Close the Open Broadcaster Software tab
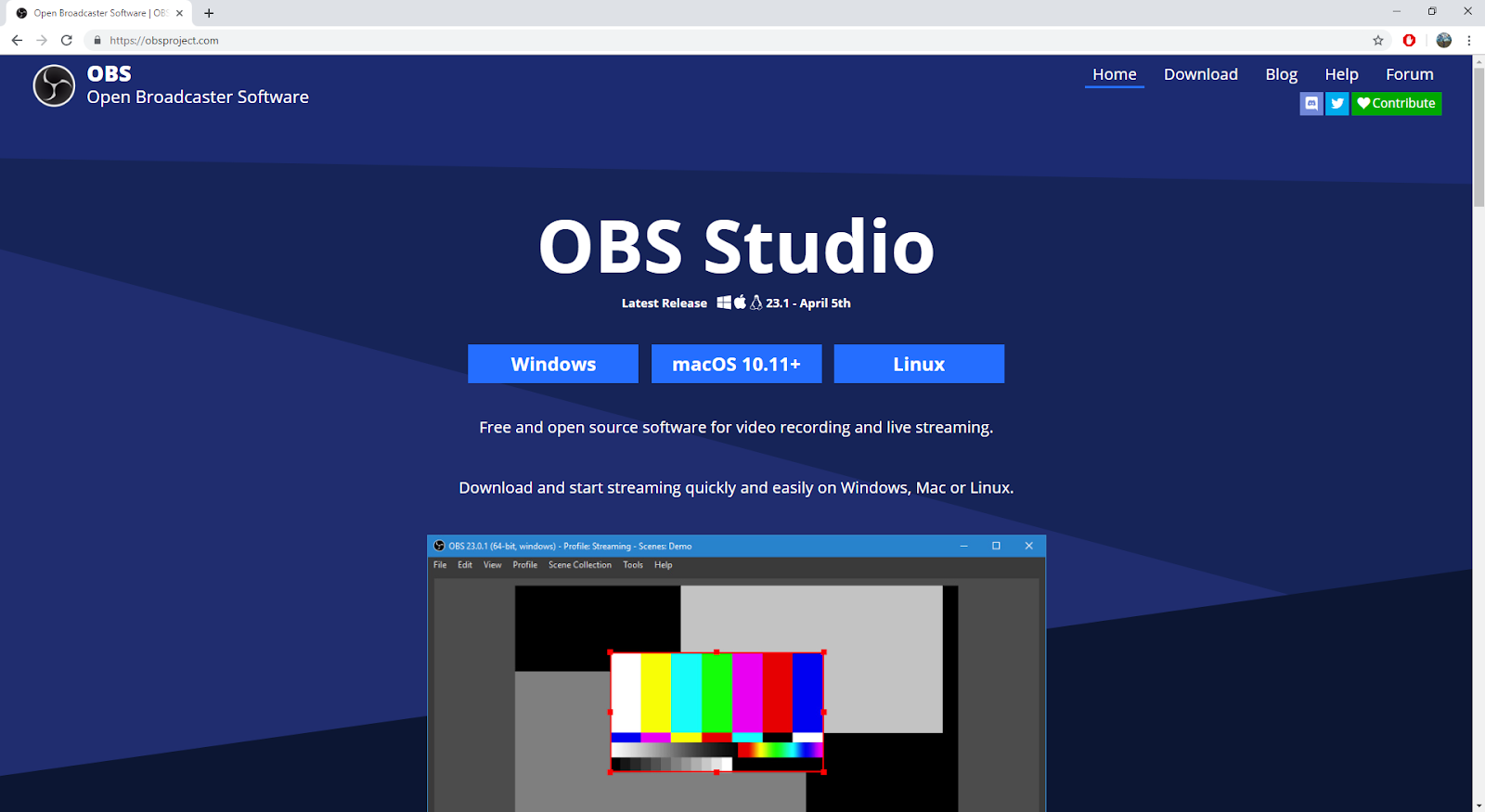Screen dimensions: 1485x812 click(x=179, y=13)
